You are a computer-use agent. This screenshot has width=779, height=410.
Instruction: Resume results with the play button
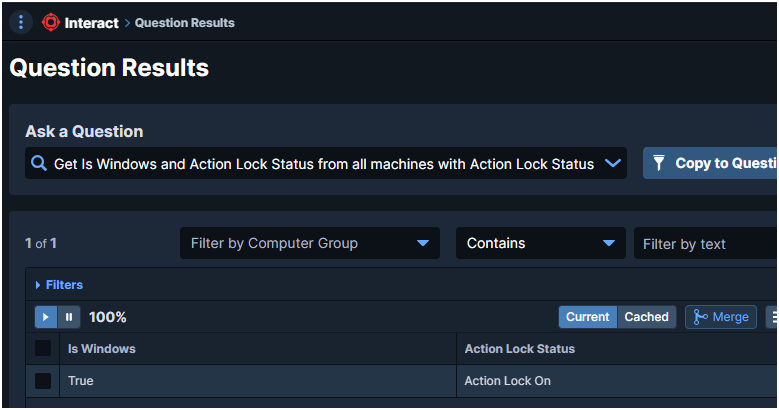[x=46, y=317]
